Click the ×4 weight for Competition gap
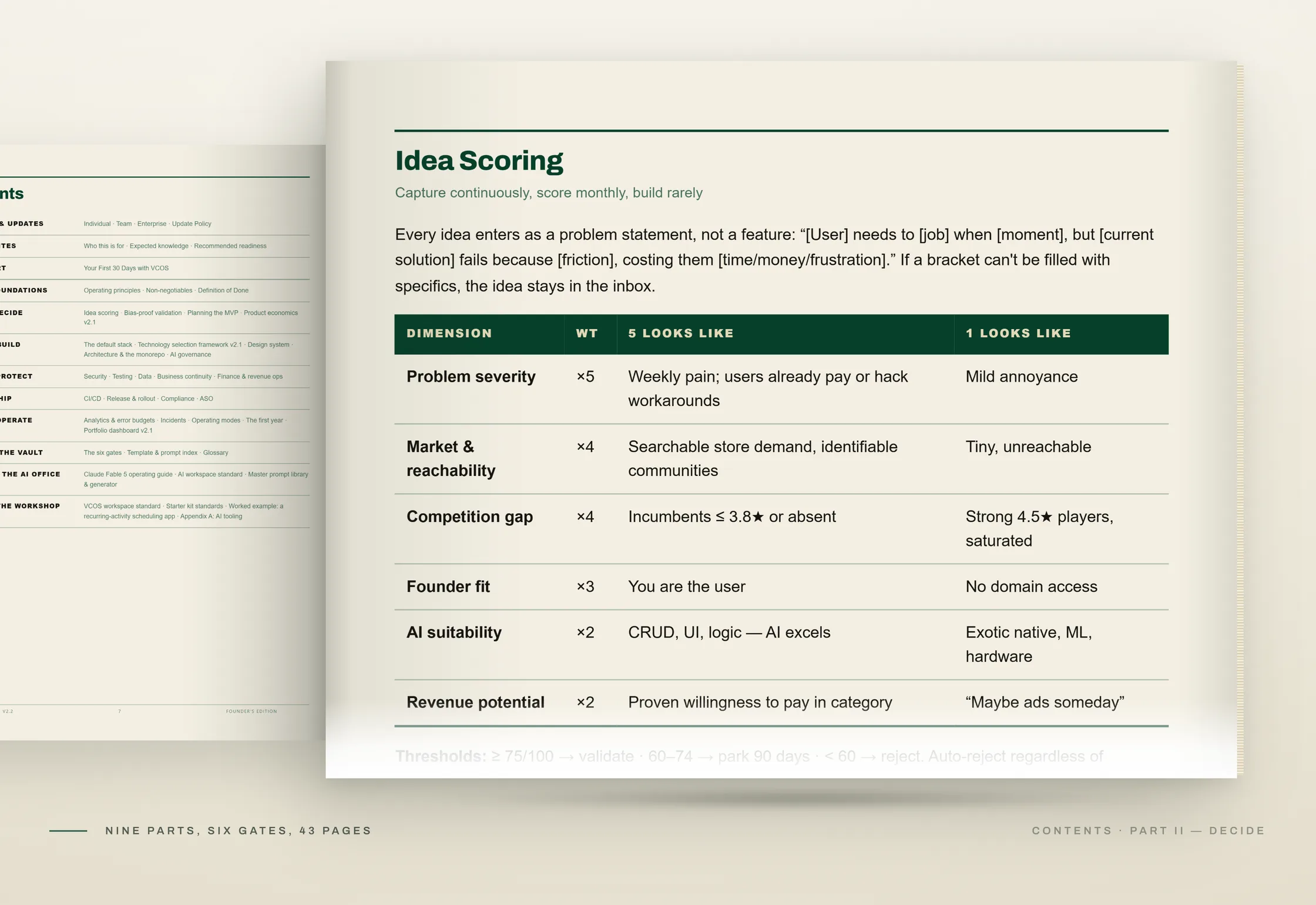 [x=585, y=517]
